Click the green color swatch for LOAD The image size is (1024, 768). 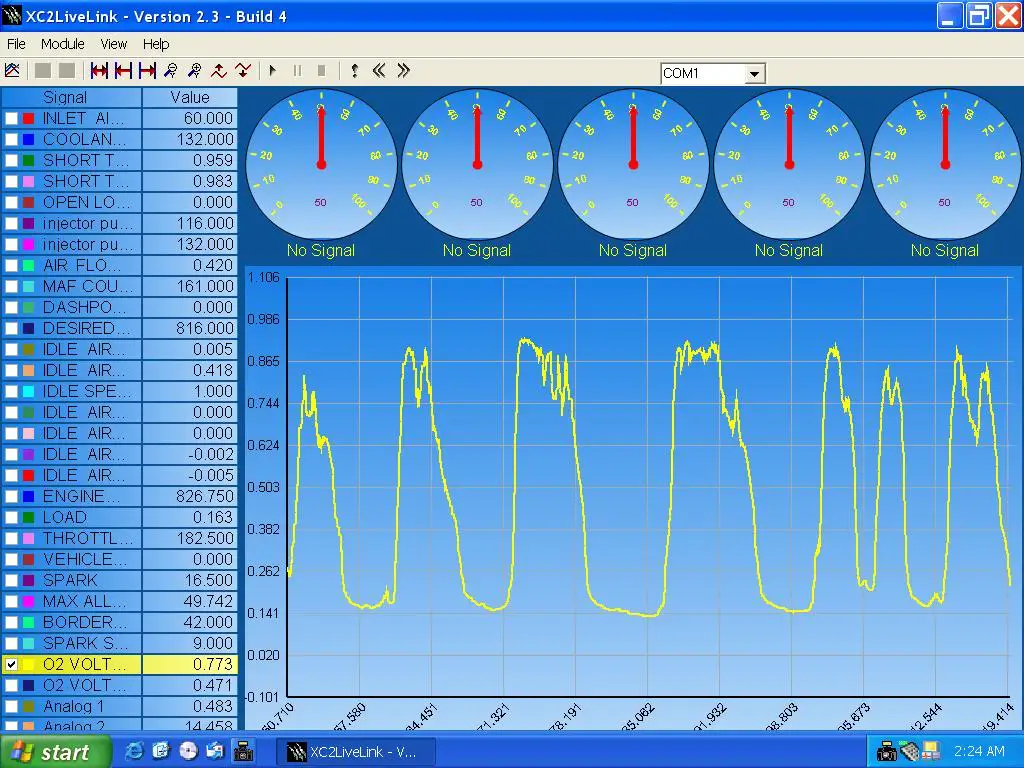point(28,517)
